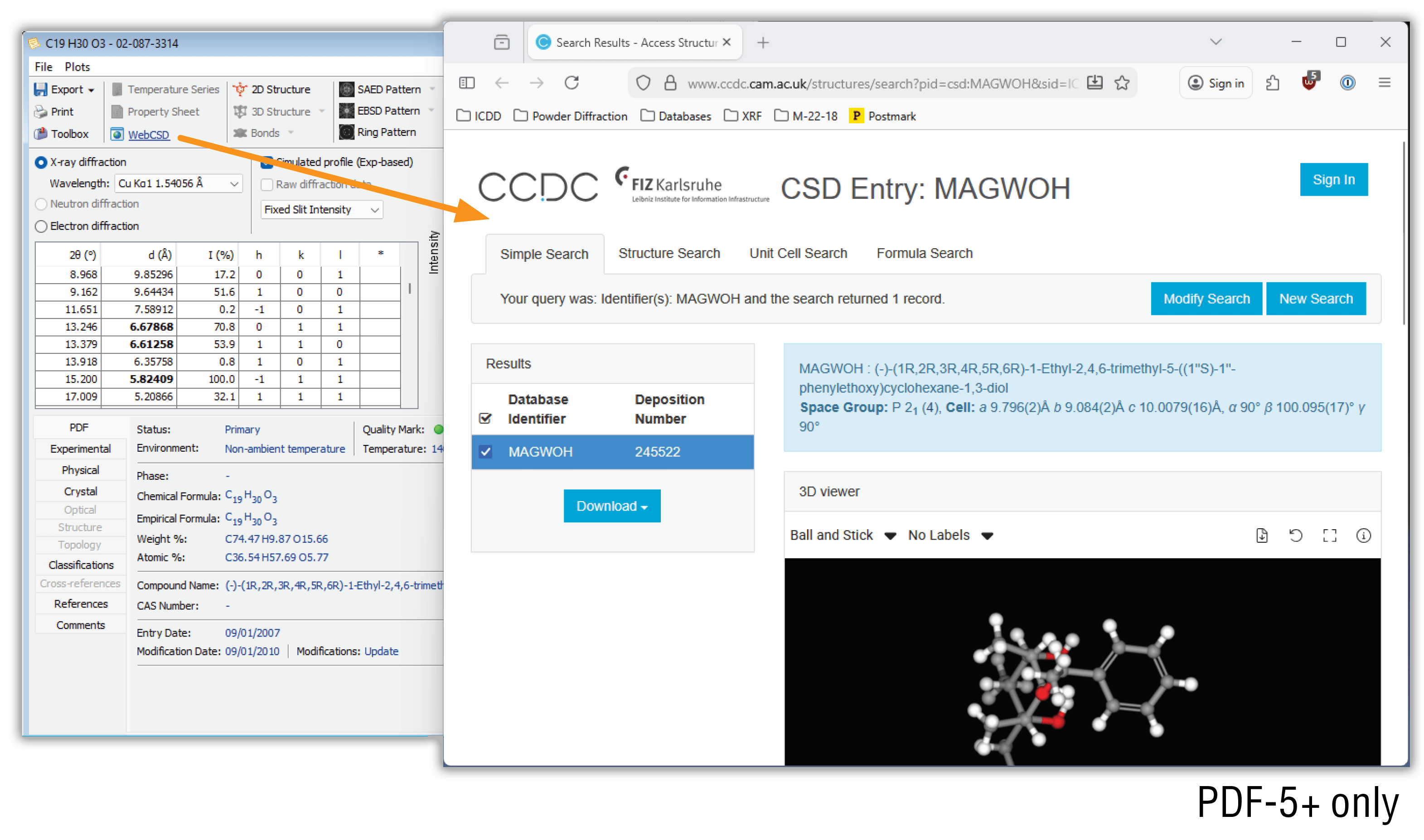Click the WebCSD globe icon

(117, 134)
